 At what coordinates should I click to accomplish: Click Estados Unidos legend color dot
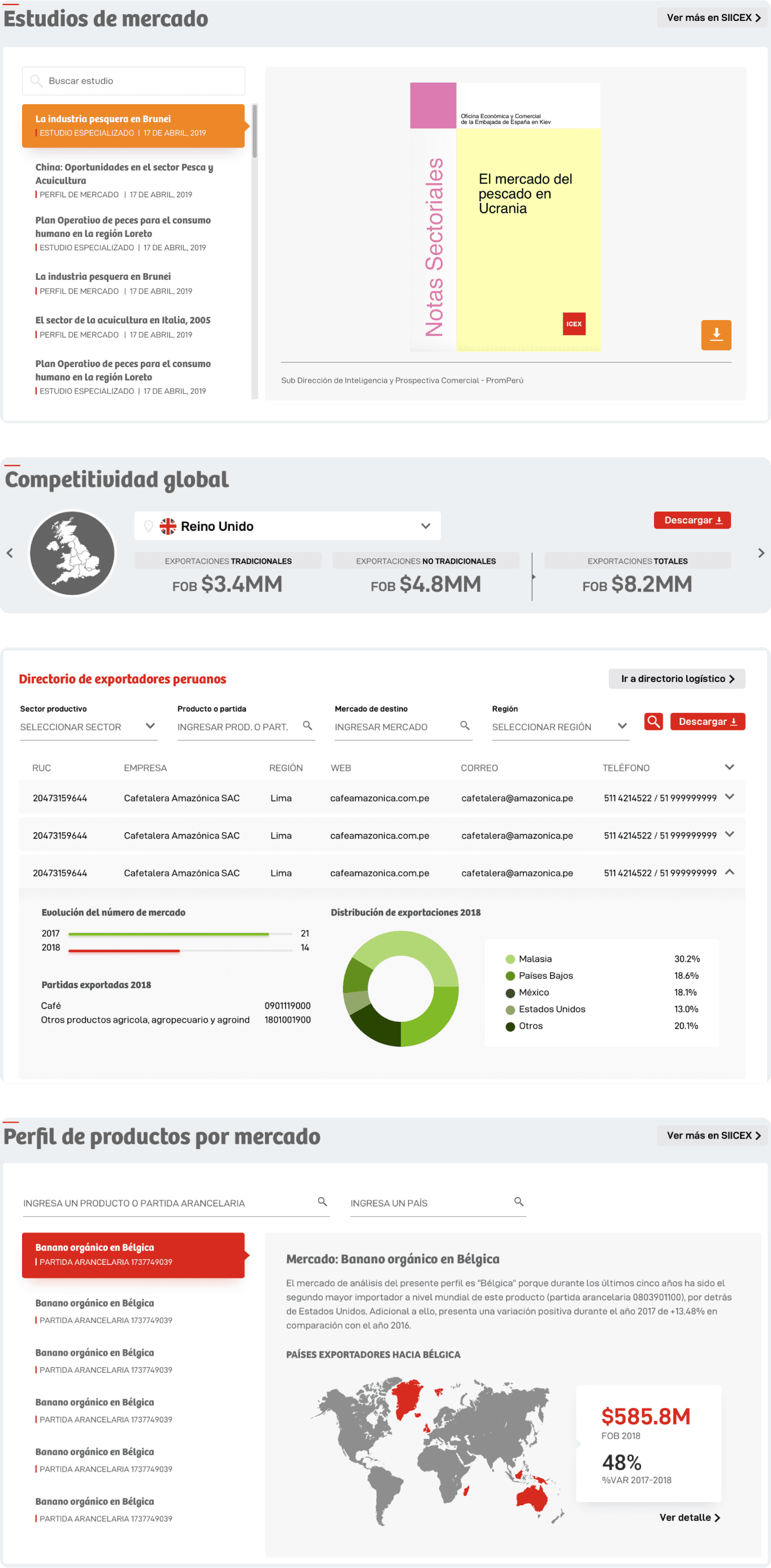[510, 1009]
